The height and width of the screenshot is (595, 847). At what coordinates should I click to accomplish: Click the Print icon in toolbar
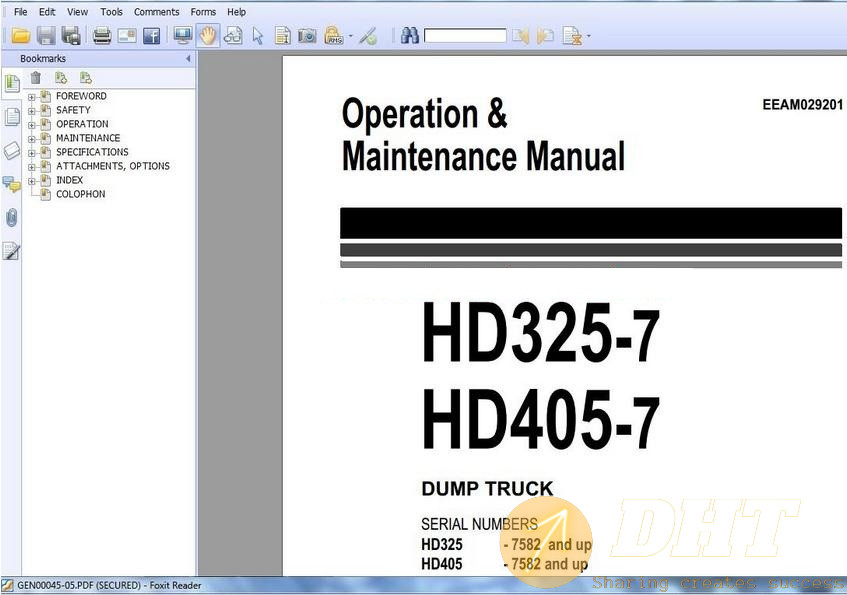pyautogui.click(x=102, y=36)
